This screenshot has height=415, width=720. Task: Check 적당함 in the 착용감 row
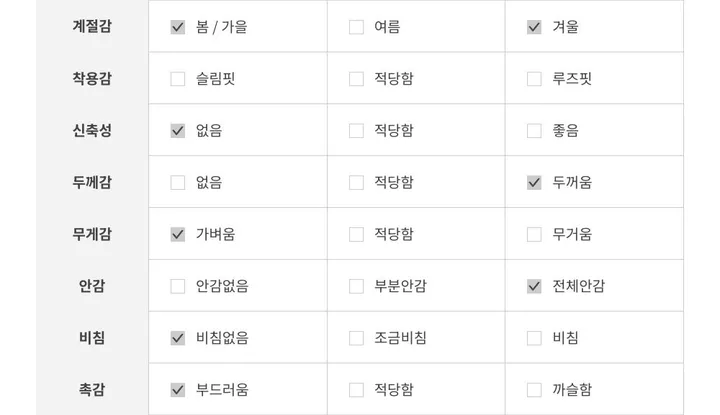(x=356, y=79)
